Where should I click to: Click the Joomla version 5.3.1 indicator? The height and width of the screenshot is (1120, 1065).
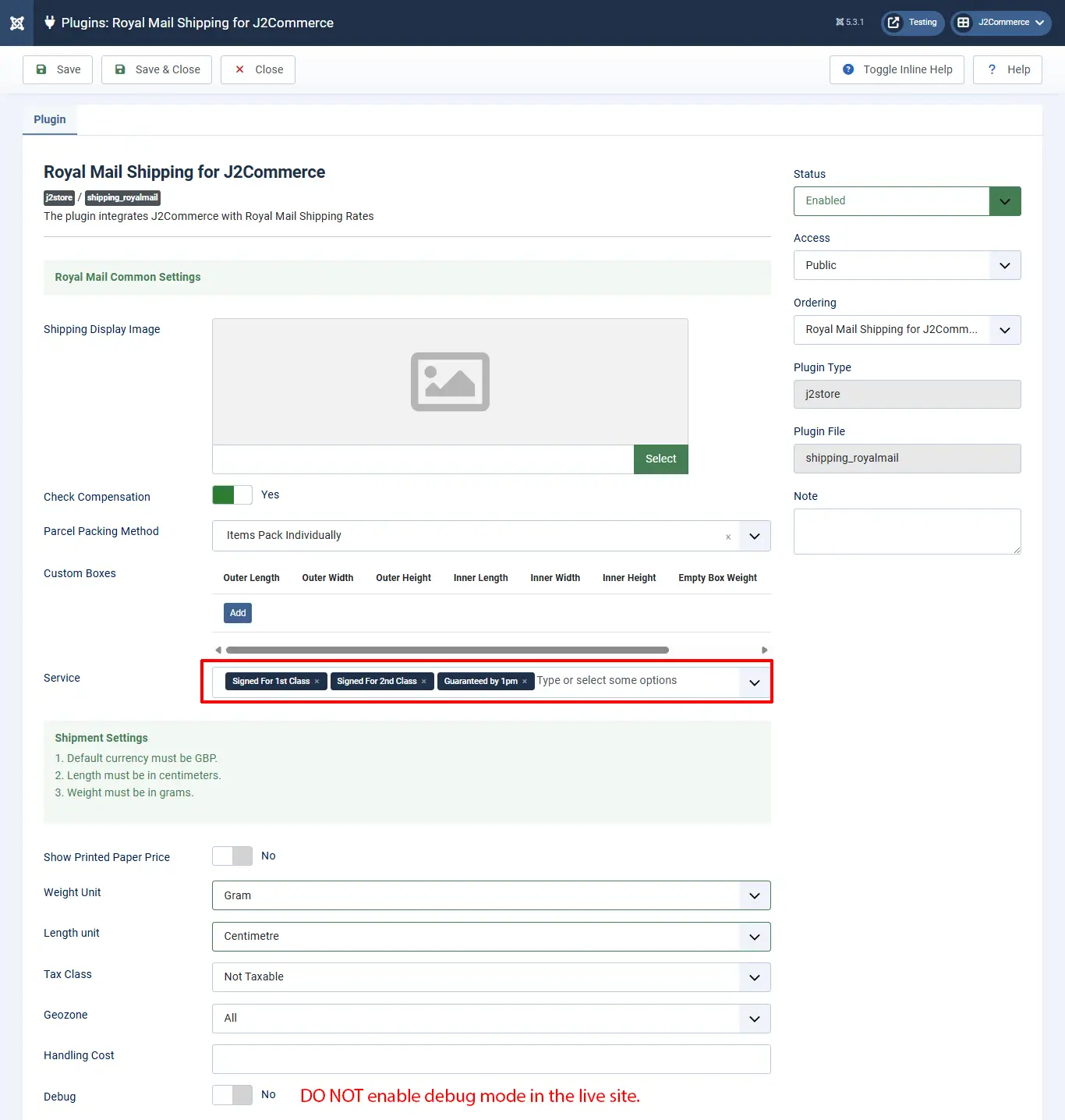pyautogui.click(x=850, y=23)
